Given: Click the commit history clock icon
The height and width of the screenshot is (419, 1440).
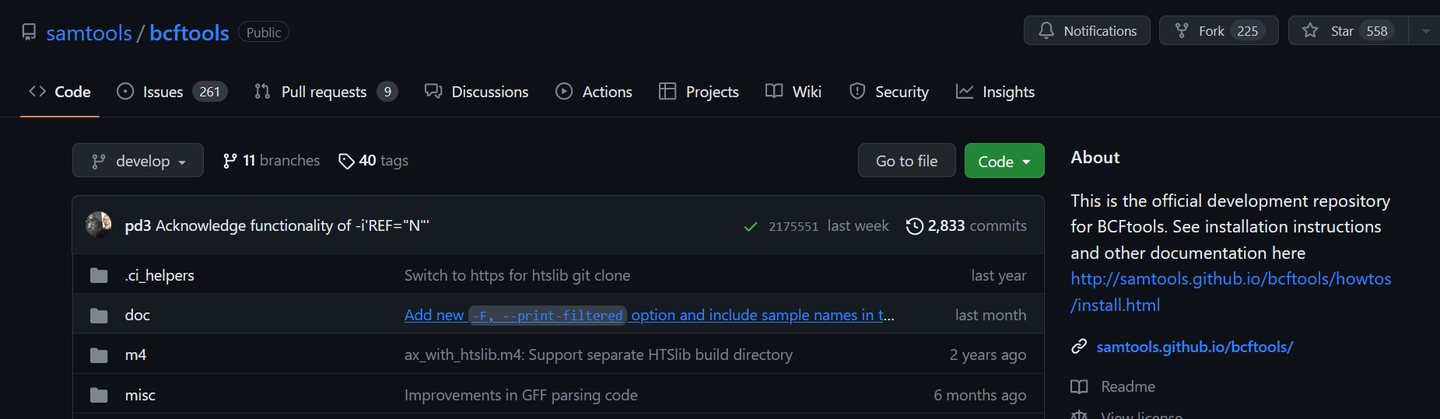Looking at the screenshot, I should pyautogui.click(x=914, y=226).
